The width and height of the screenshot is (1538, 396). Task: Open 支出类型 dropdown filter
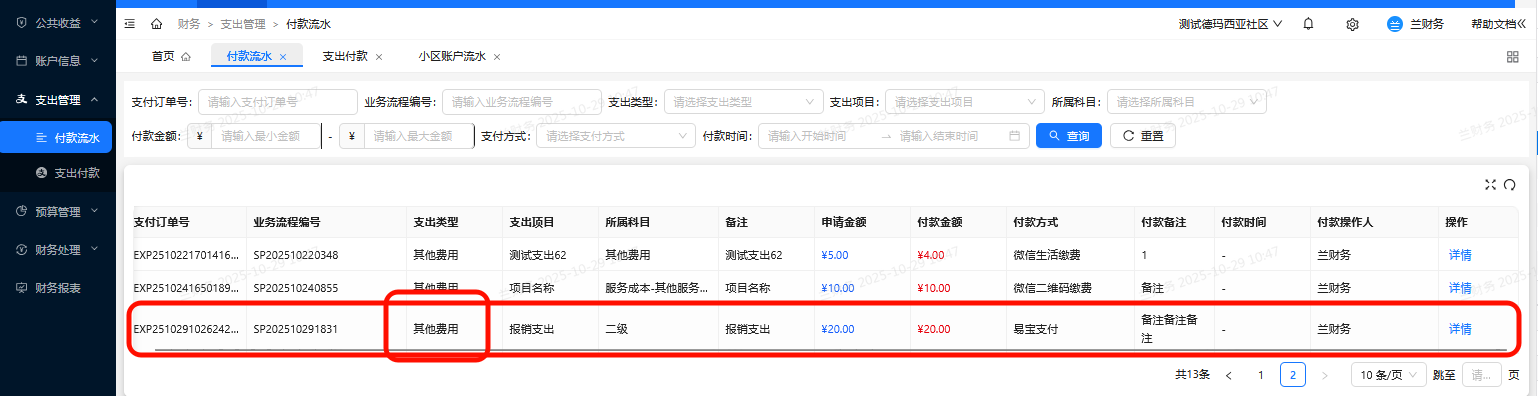point(744,102)
